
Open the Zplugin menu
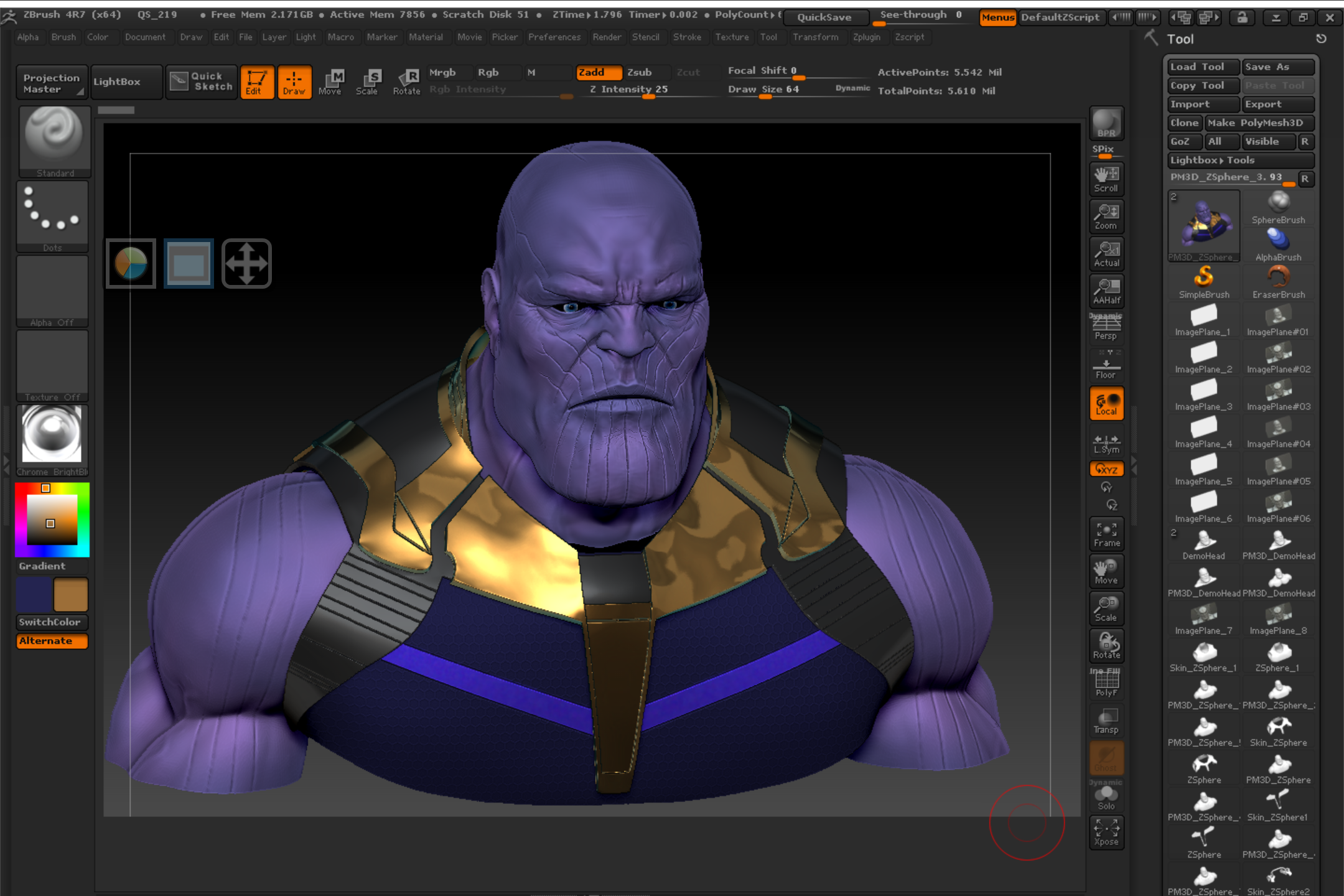866,37
